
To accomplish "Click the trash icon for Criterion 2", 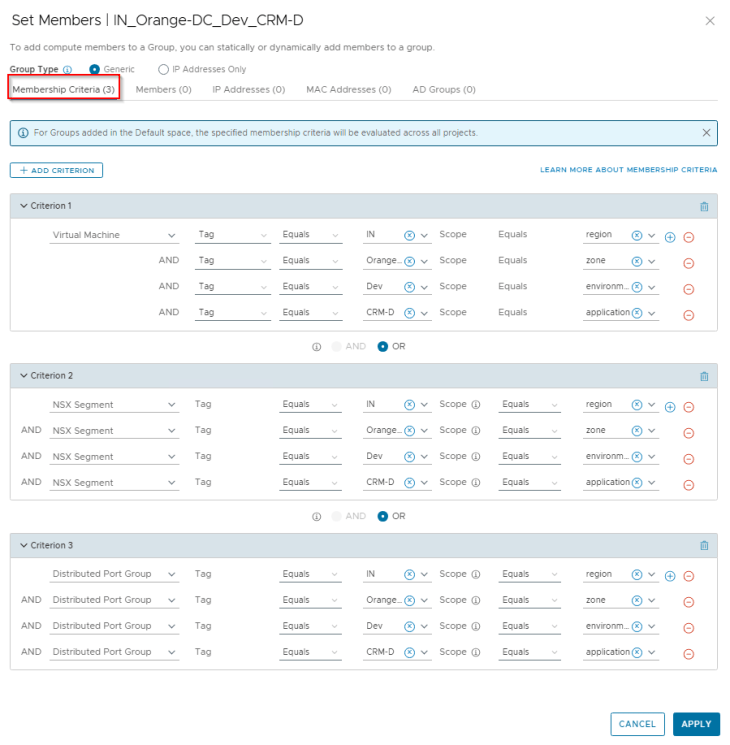I will click(x=704, y=377).
